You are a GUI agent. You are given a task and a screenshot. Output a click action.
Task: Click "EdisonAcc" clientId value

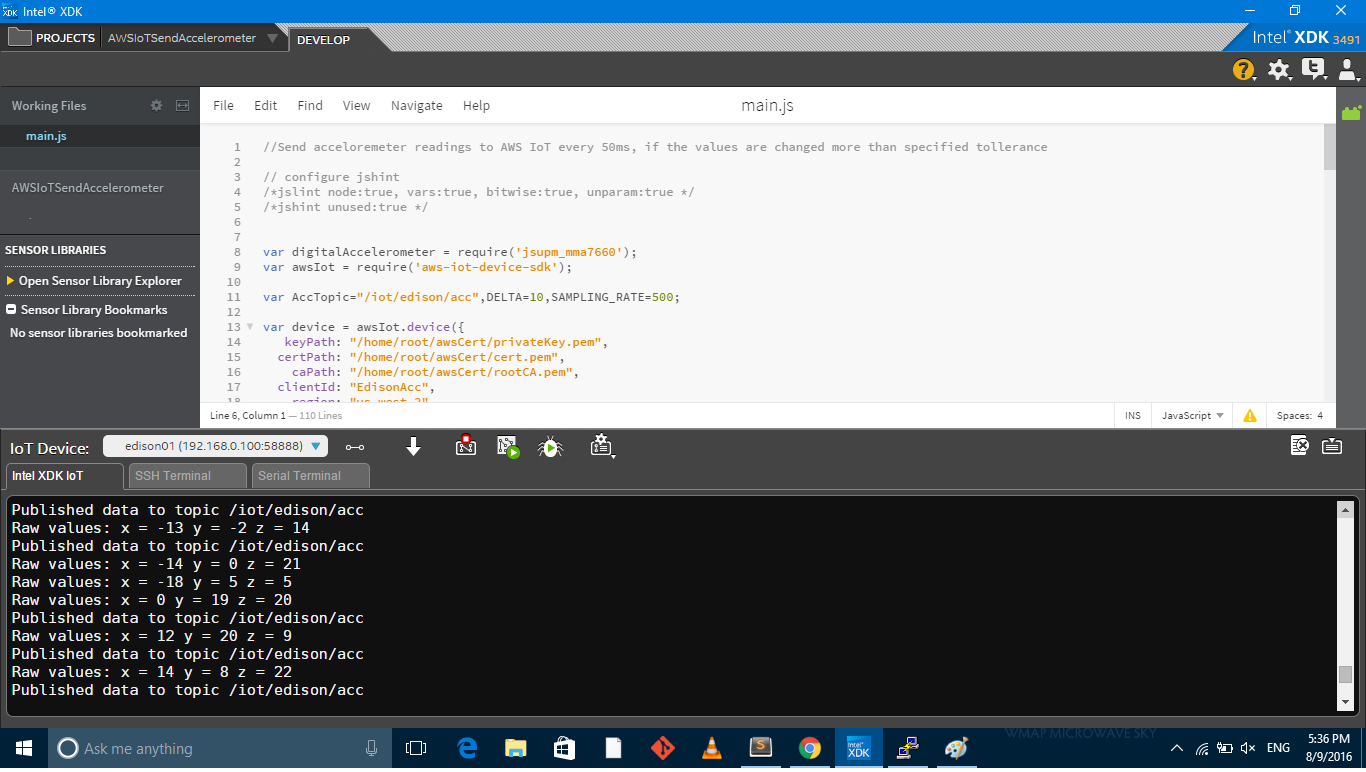pyautogui.click(x=389, y=387)
